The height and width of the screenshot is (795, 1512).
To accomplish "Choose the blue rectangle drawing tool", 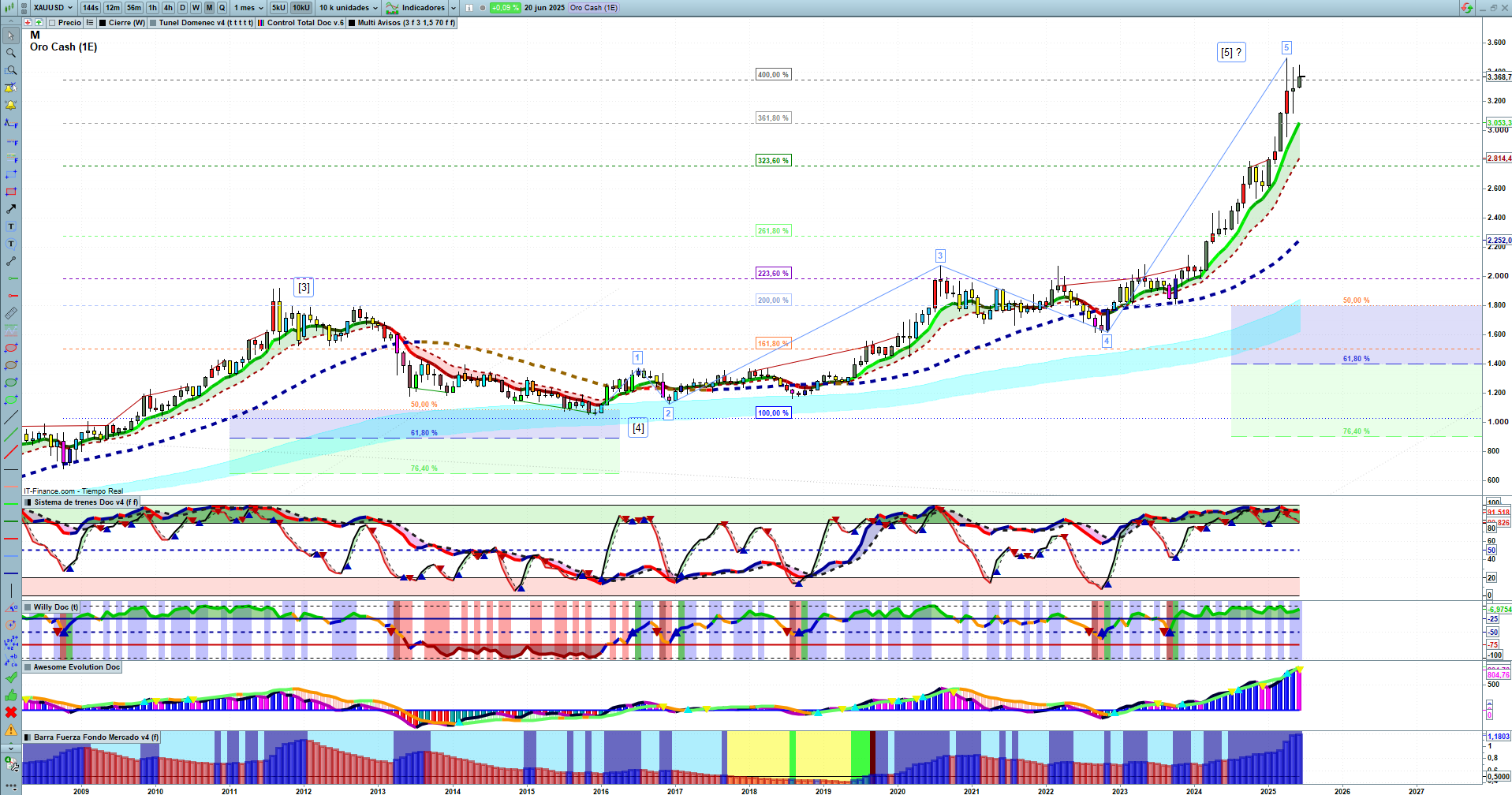I will 10,174.
